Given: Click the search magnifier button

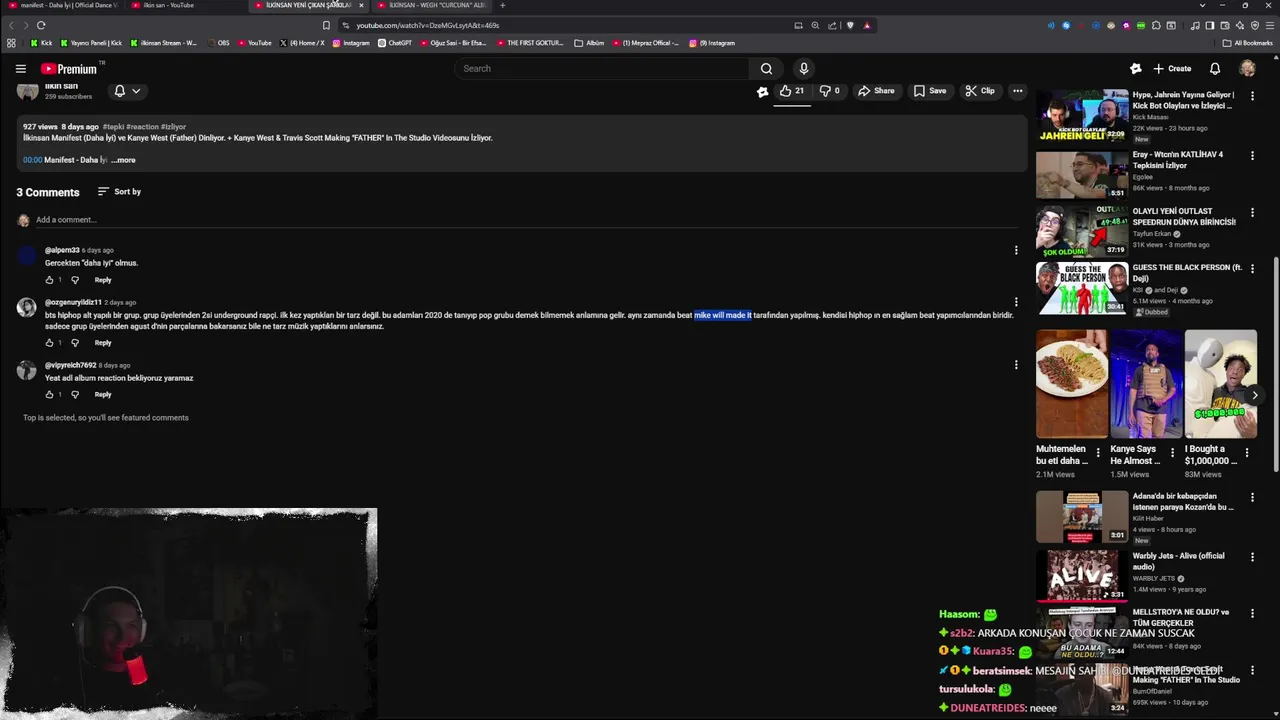Looking at the screenshot, I should 766,69.
